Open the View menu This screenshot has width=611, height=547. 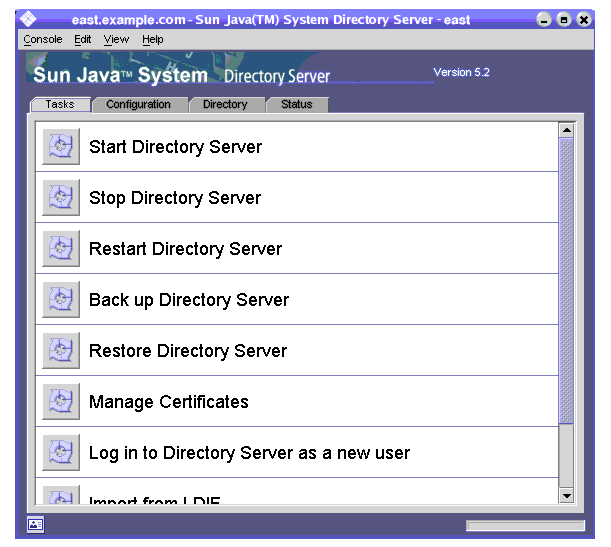(x=116, y=39)
